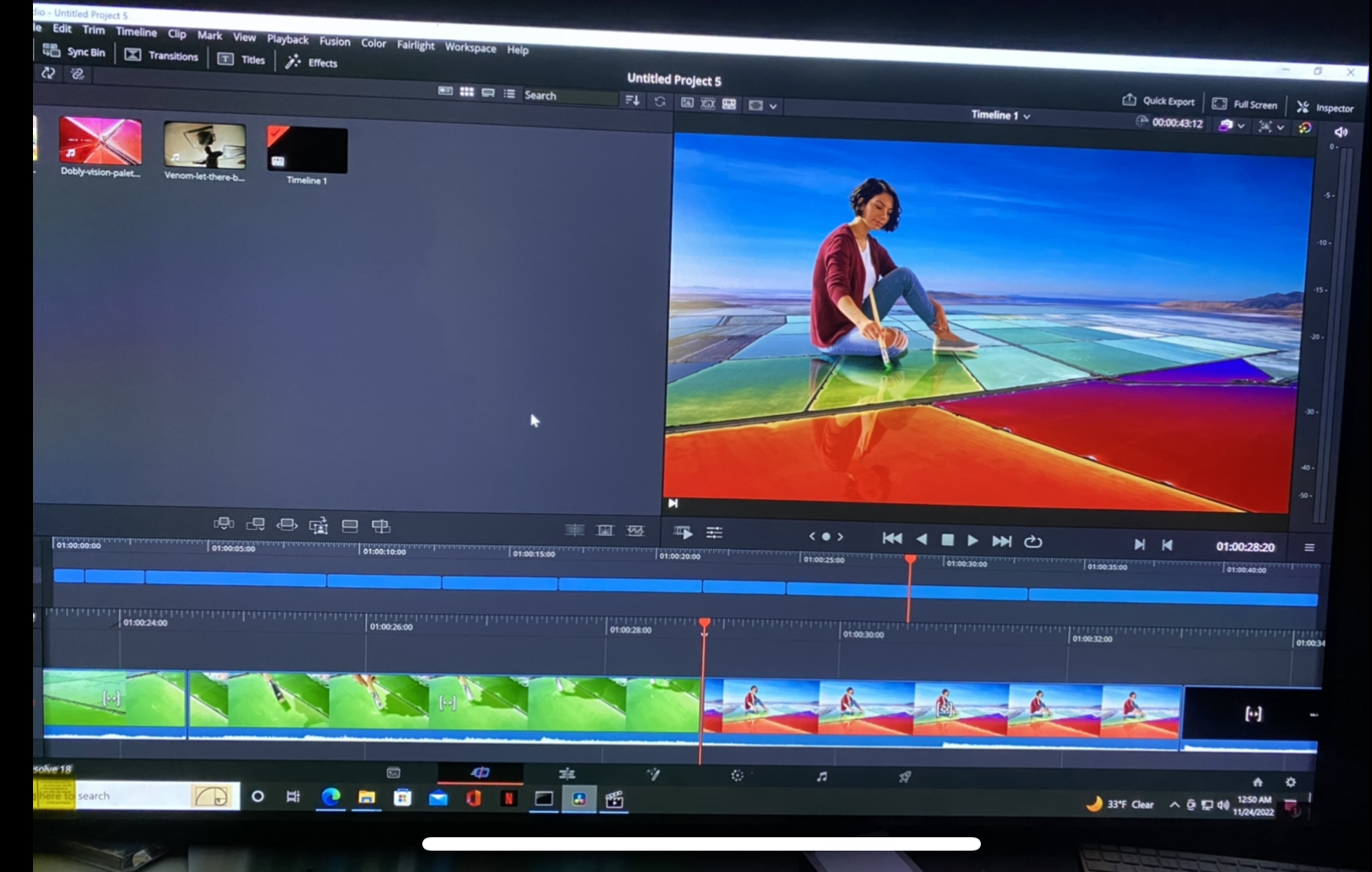Open the Timeline menu
Screen dimensions: 1372x872
(x=136, y=32)
